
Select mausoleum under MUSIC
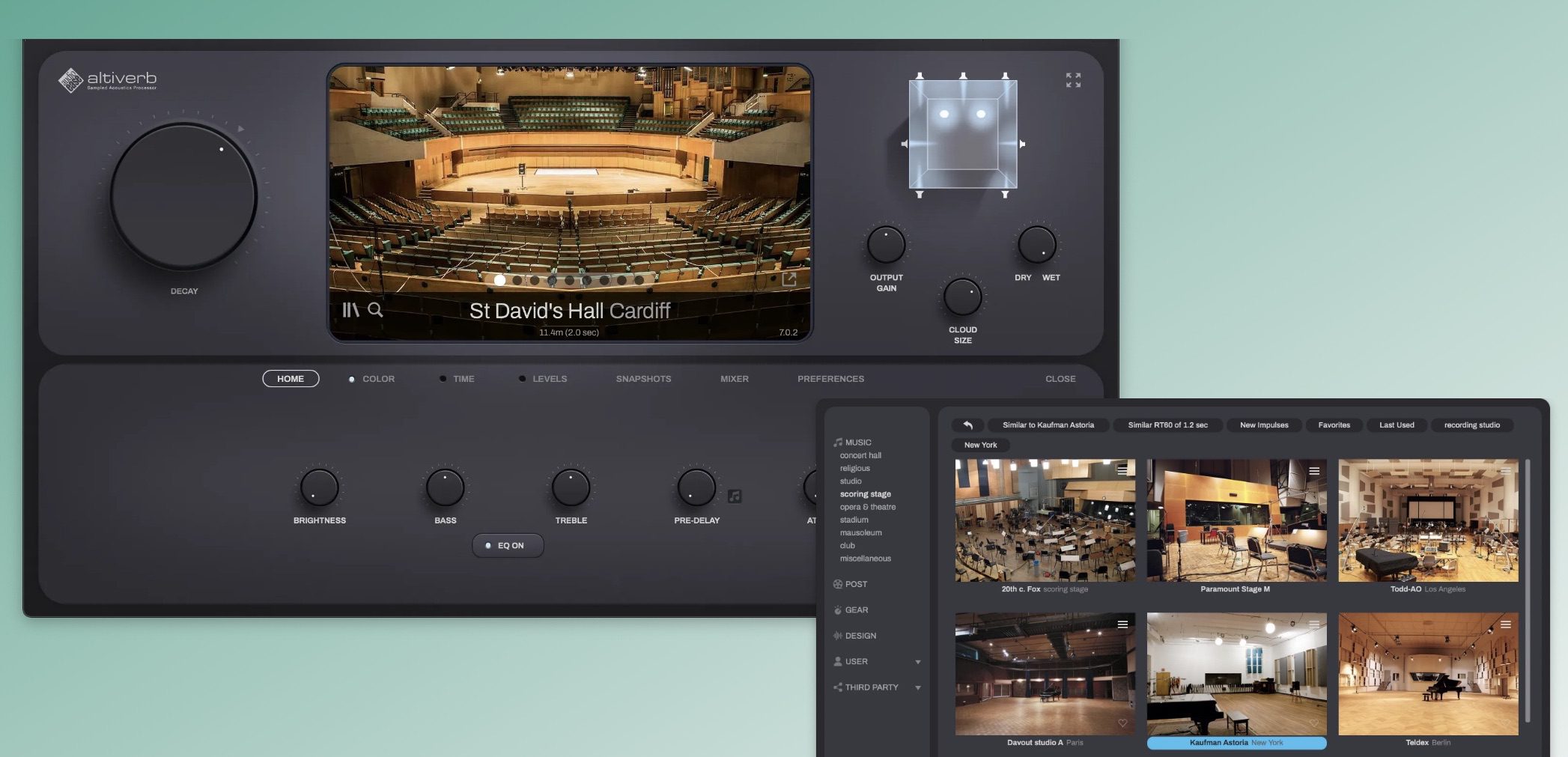coord(860,532)
